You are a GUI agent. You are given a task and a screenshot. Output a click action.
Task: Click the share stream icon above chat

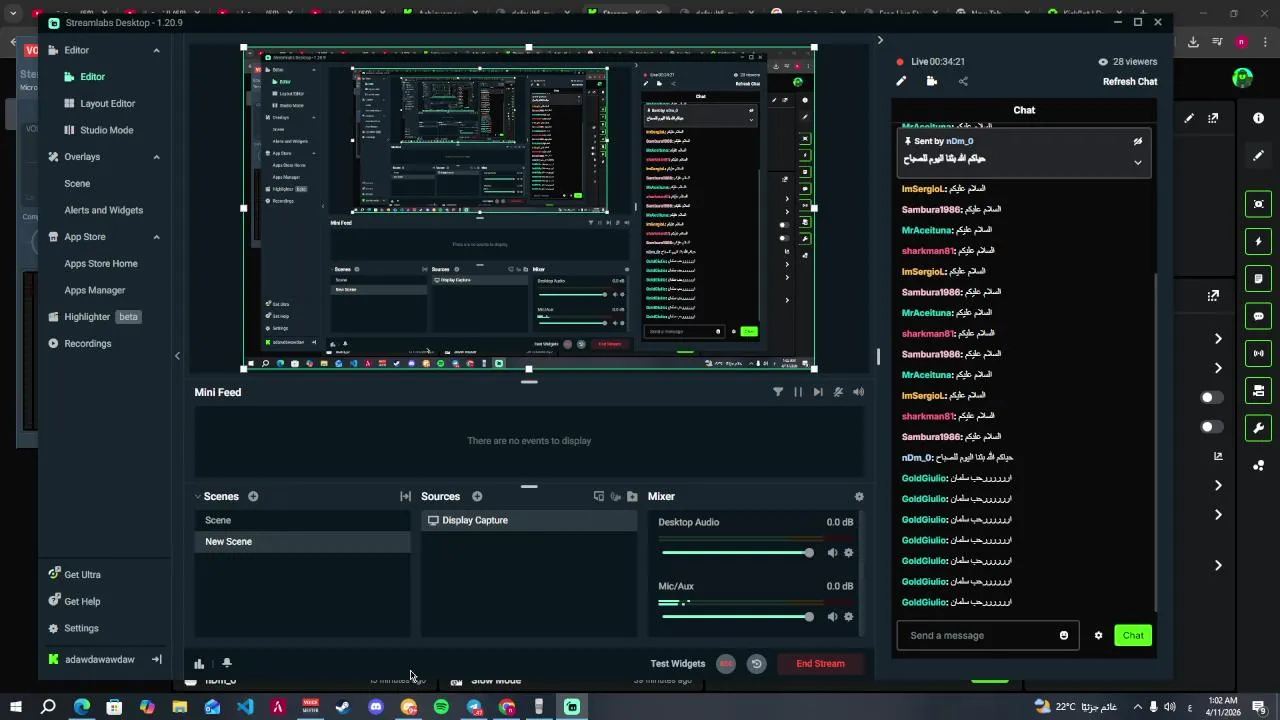pyautogui.click(x=963, y=81)
